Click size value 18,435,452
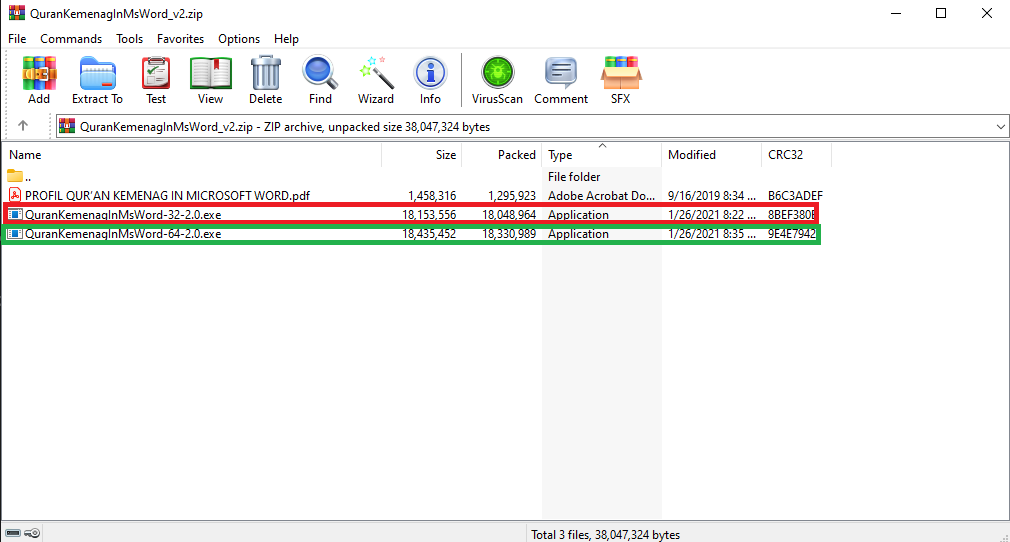The image size is (1010, 542). pyautogui.click(x=429, y=234)
